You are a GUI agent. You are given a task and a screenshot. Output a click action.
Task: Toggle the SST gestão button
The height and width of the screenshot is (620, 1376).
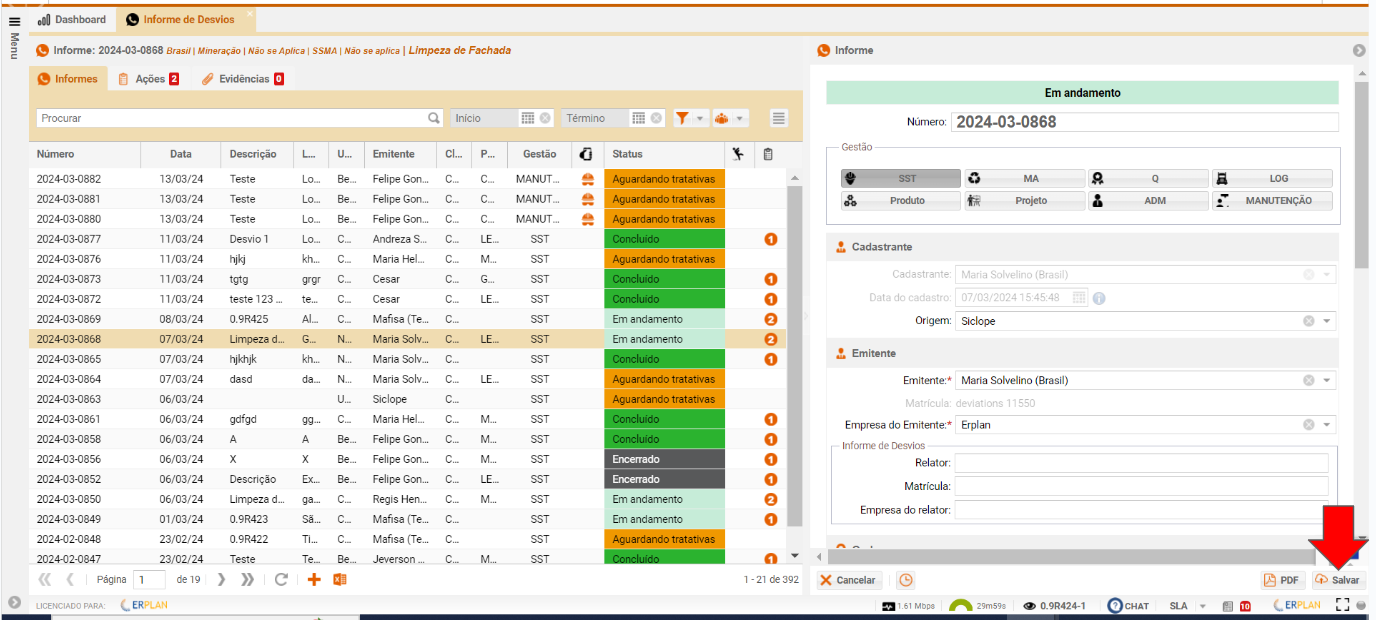pyautogui.click(x=901, y=178)
